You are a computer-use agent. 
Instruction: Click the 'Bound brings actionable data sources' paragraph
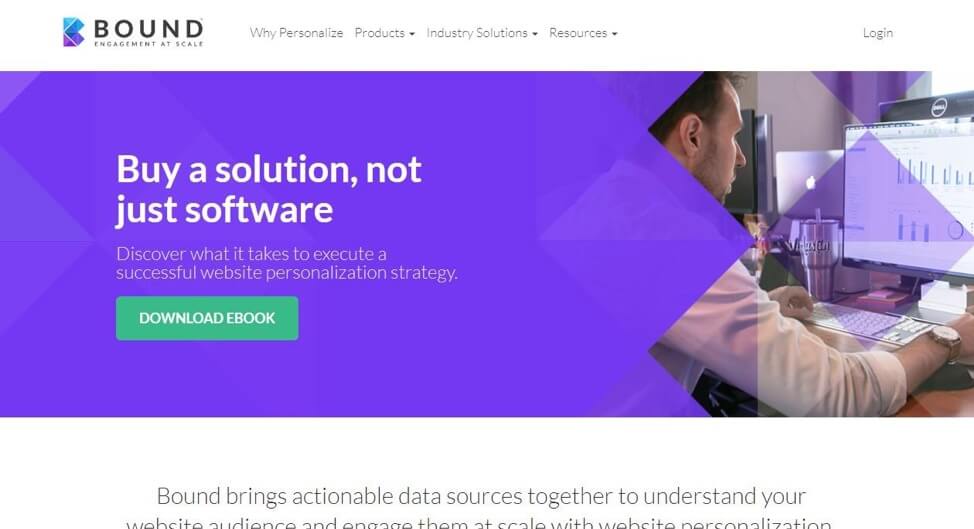coord(480,507)
